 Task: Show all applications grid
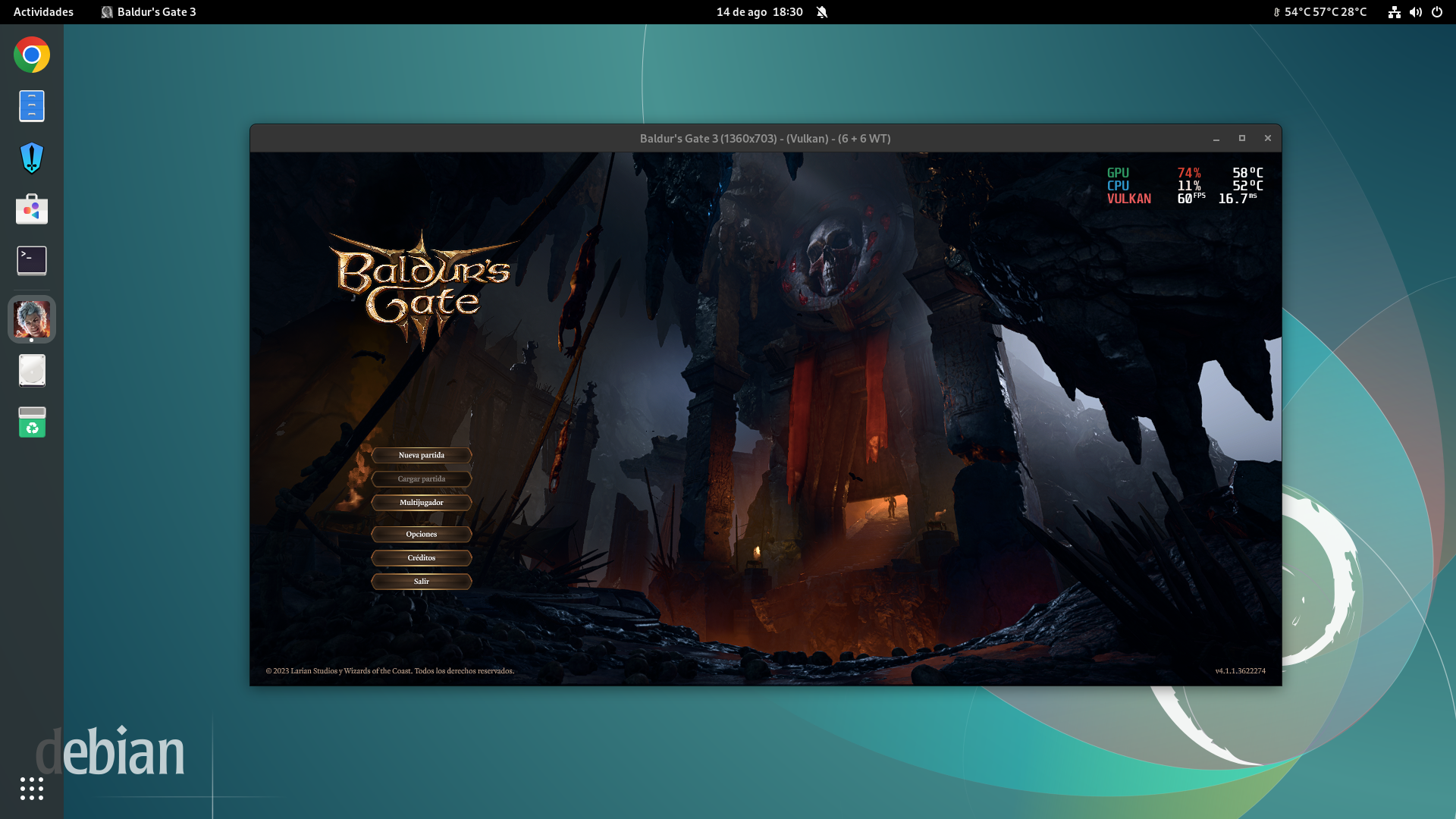(32, 789)
